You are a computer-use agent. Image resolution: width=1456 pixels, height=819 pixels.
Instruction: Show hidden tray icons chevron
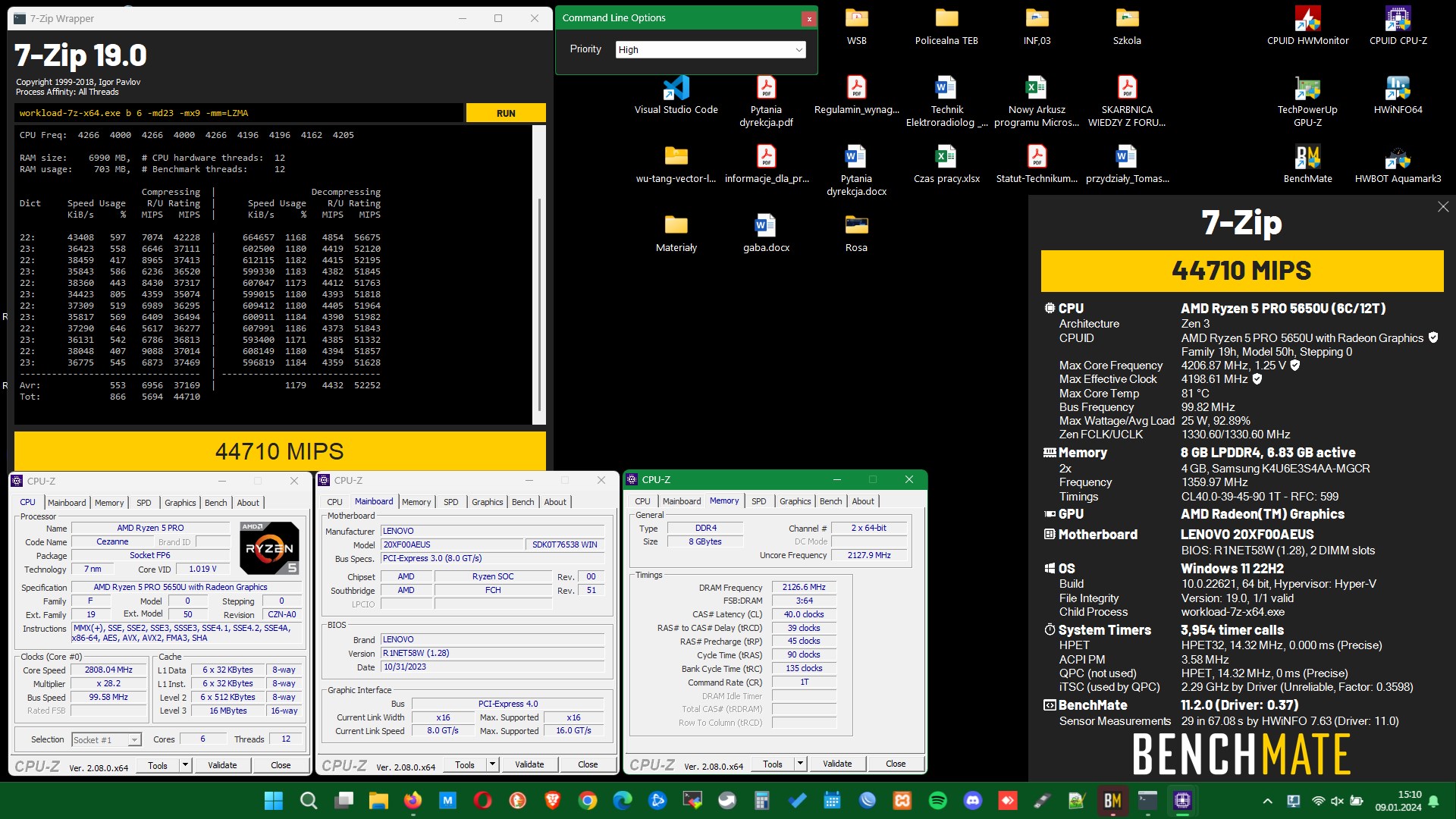pyautogui.click(x=1267, y=801)
